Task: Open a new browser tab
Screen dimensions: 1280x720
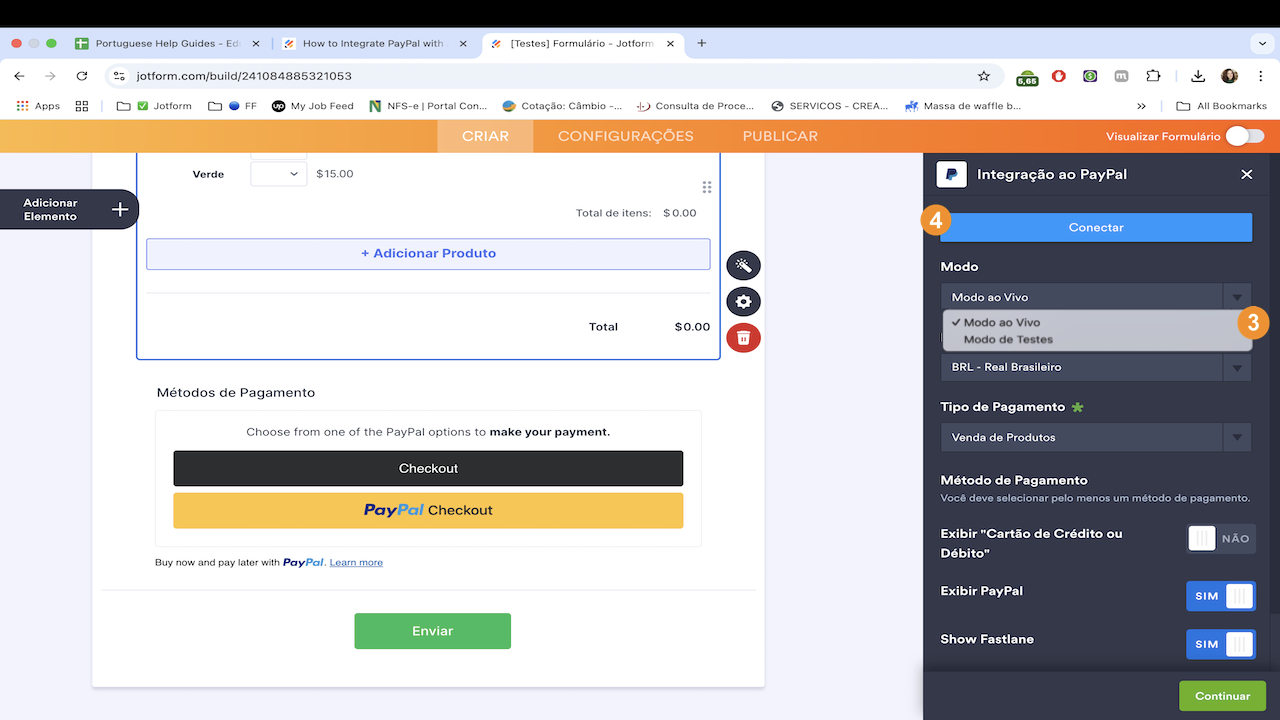Action: (x=702, y=43)
